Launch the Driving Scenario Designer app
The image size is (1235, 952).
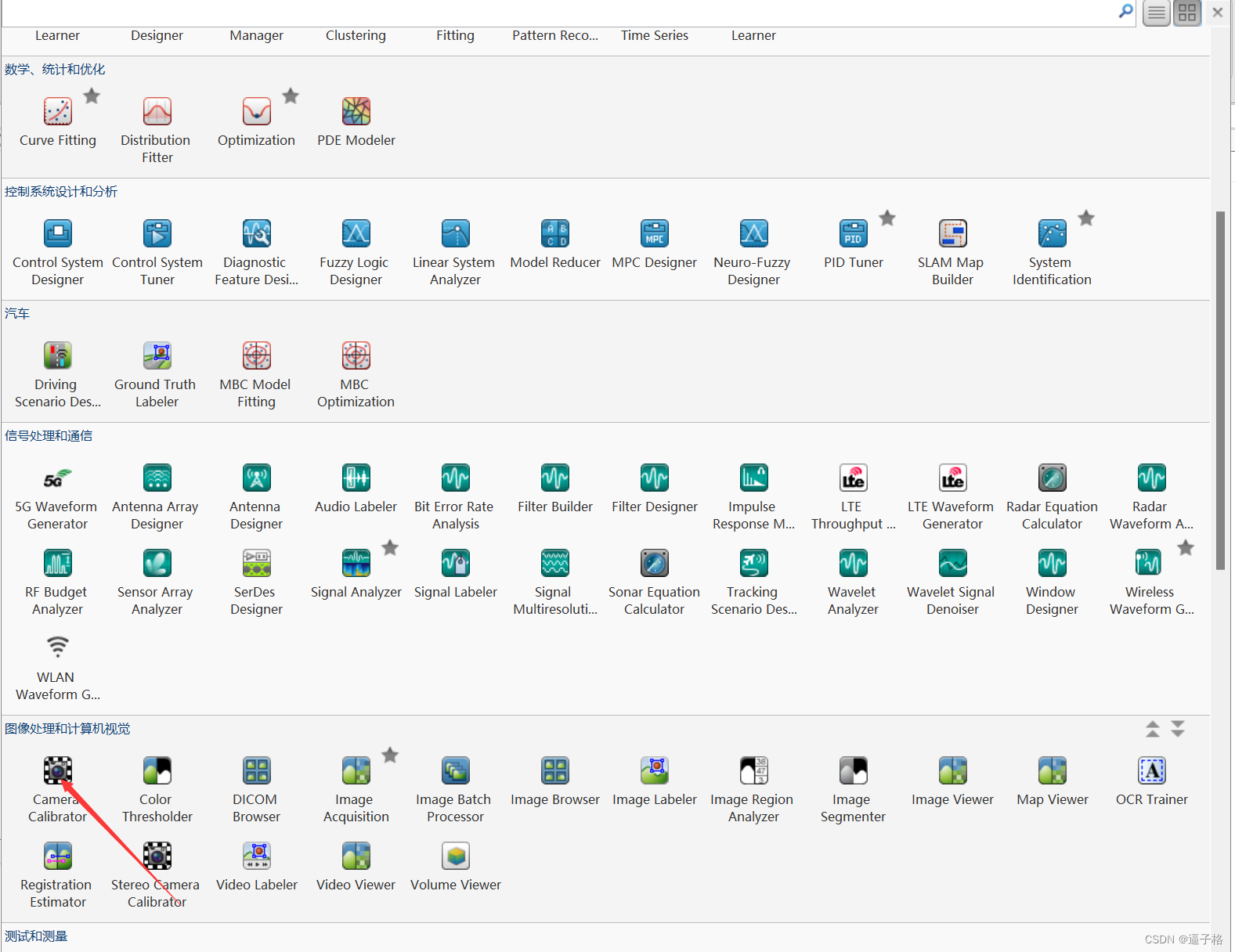point(58,355)
